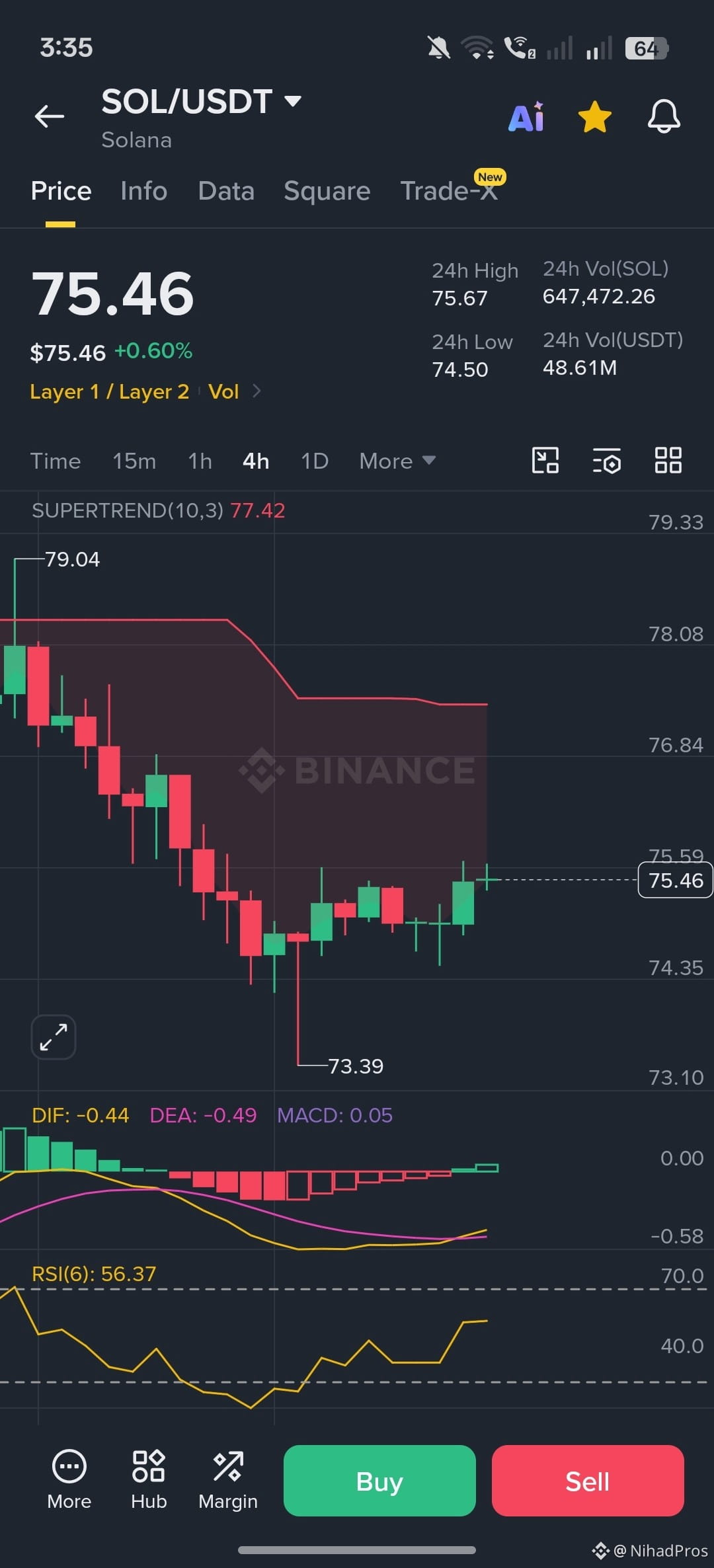Viewport: 714px width, 1568px height.
Task: Tap the battery indicator showing 64
Action: [x=647, y=48]
